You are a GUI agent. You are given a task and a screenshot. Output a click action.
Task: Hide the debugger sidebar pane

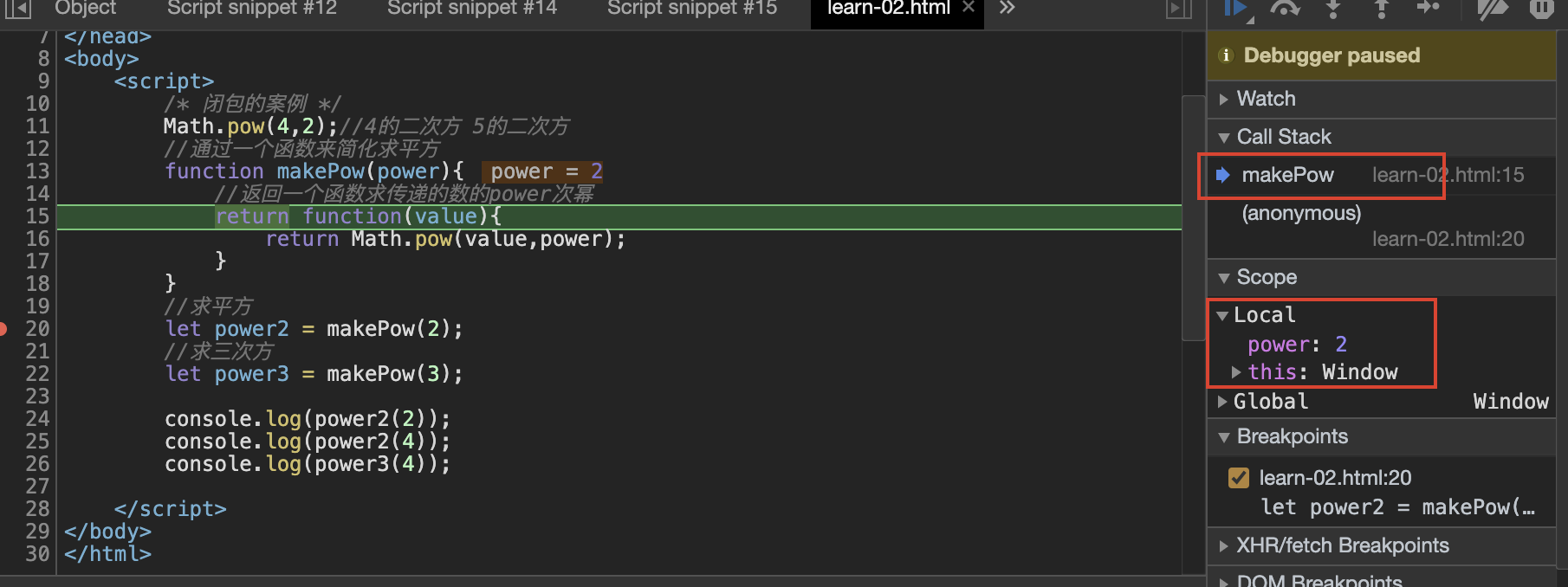[1179, 9]
